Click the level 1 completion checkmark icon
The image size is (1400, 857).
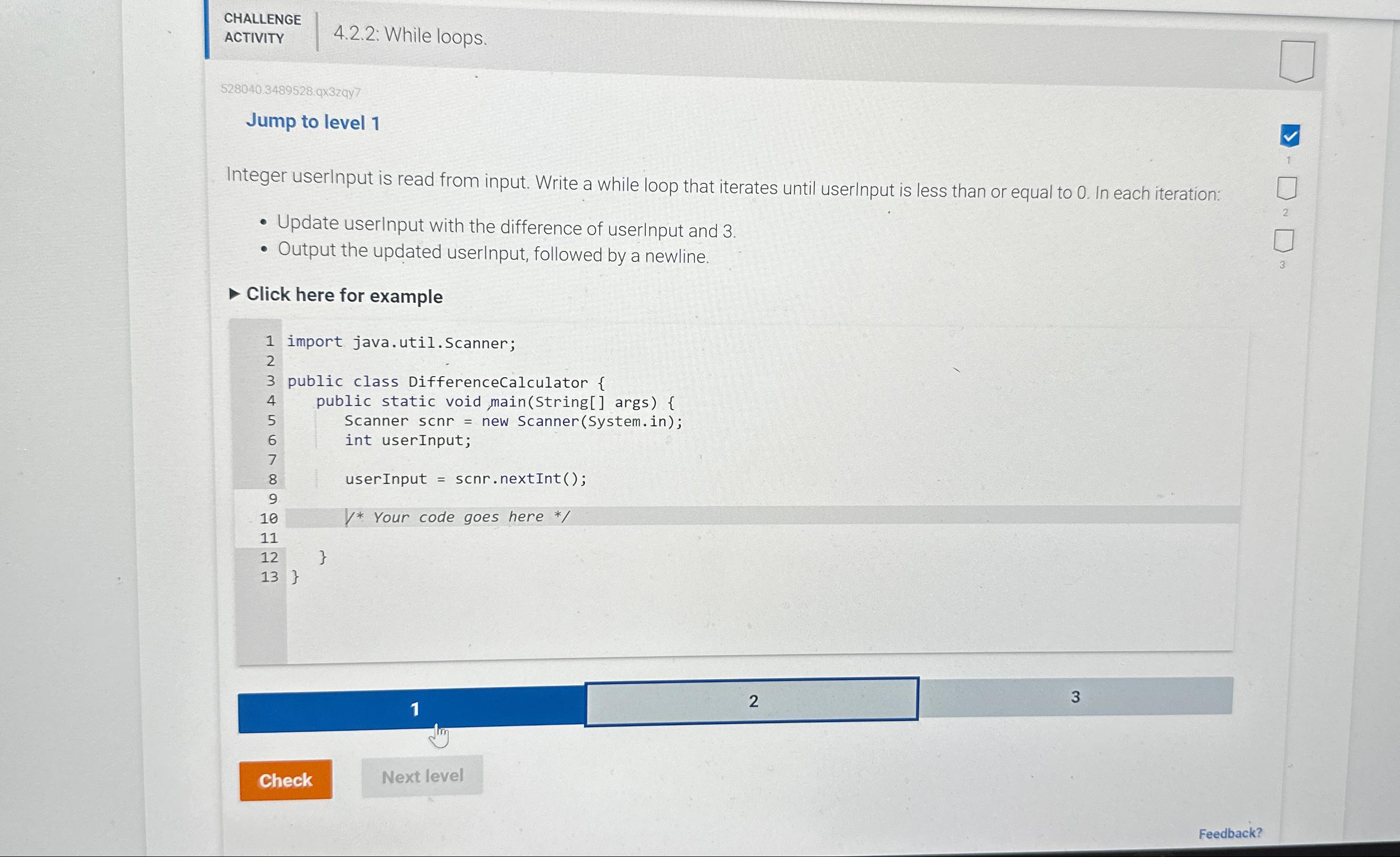(x=1290, y=134)
